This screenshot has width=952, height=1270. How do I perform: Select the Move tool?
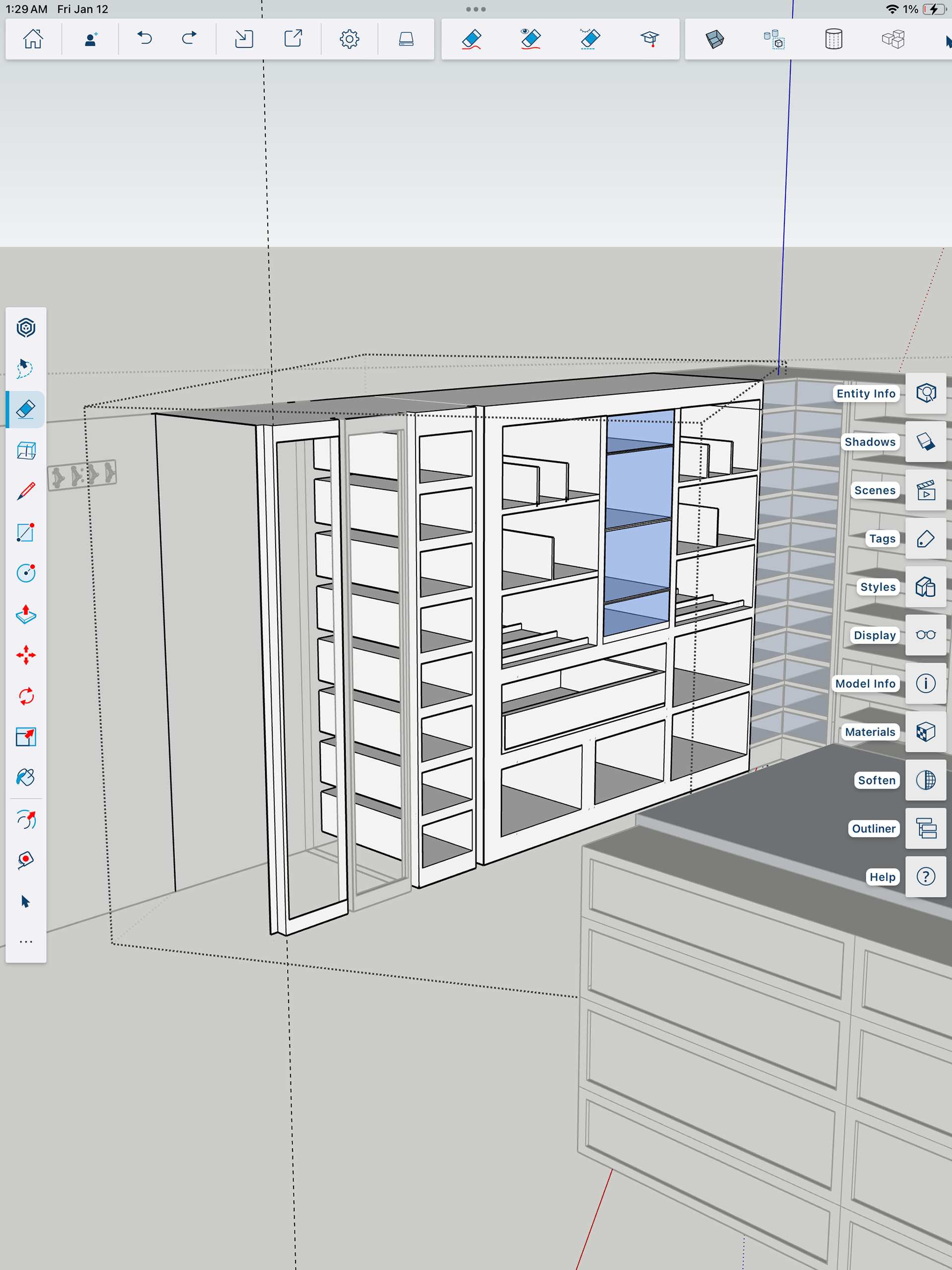click(x=26, y=655)
